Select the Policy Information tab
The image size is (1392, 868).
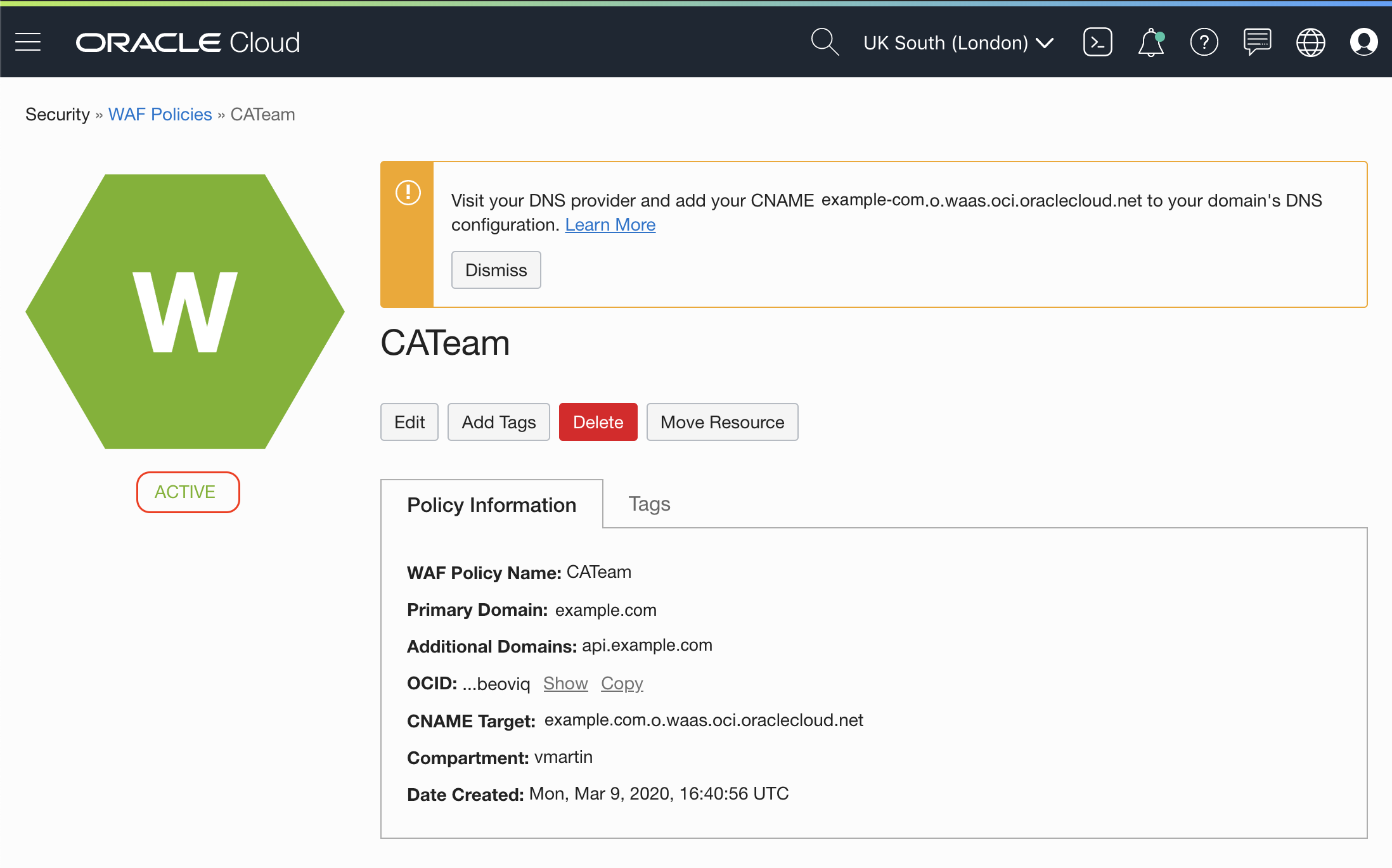pos(491,505)
